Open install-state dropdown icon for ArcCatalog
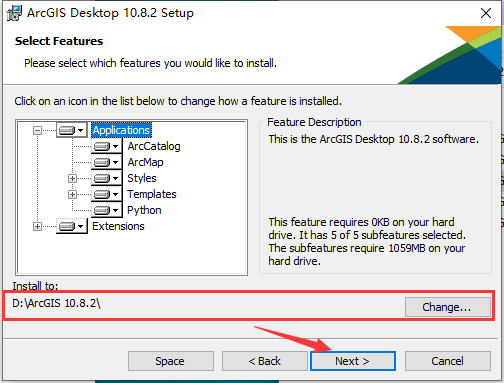Screen dimensions: 504x383 pos(106,146)
